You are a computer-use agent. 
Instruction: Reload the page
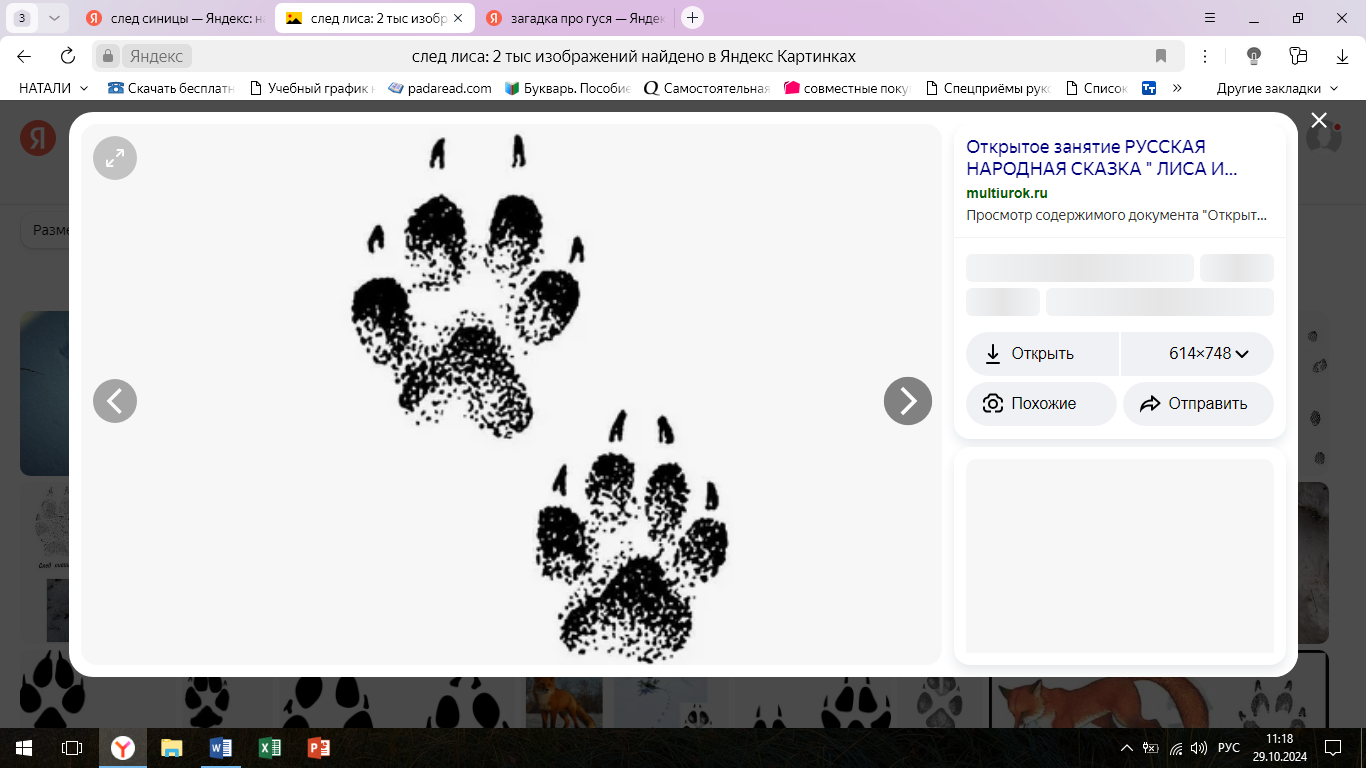click(x=68, y=56)
